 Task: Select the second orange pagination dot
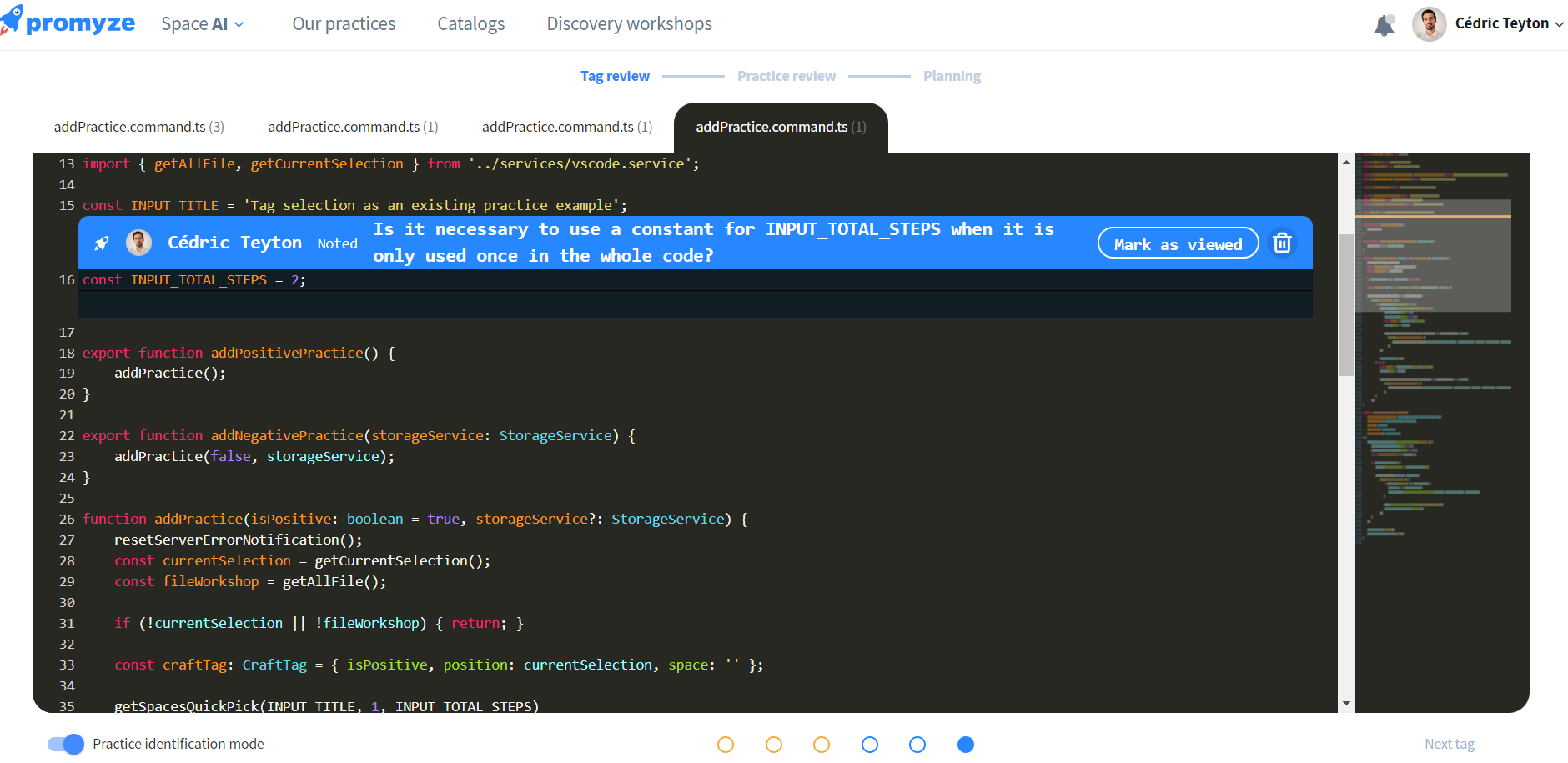tap(774, 745)
